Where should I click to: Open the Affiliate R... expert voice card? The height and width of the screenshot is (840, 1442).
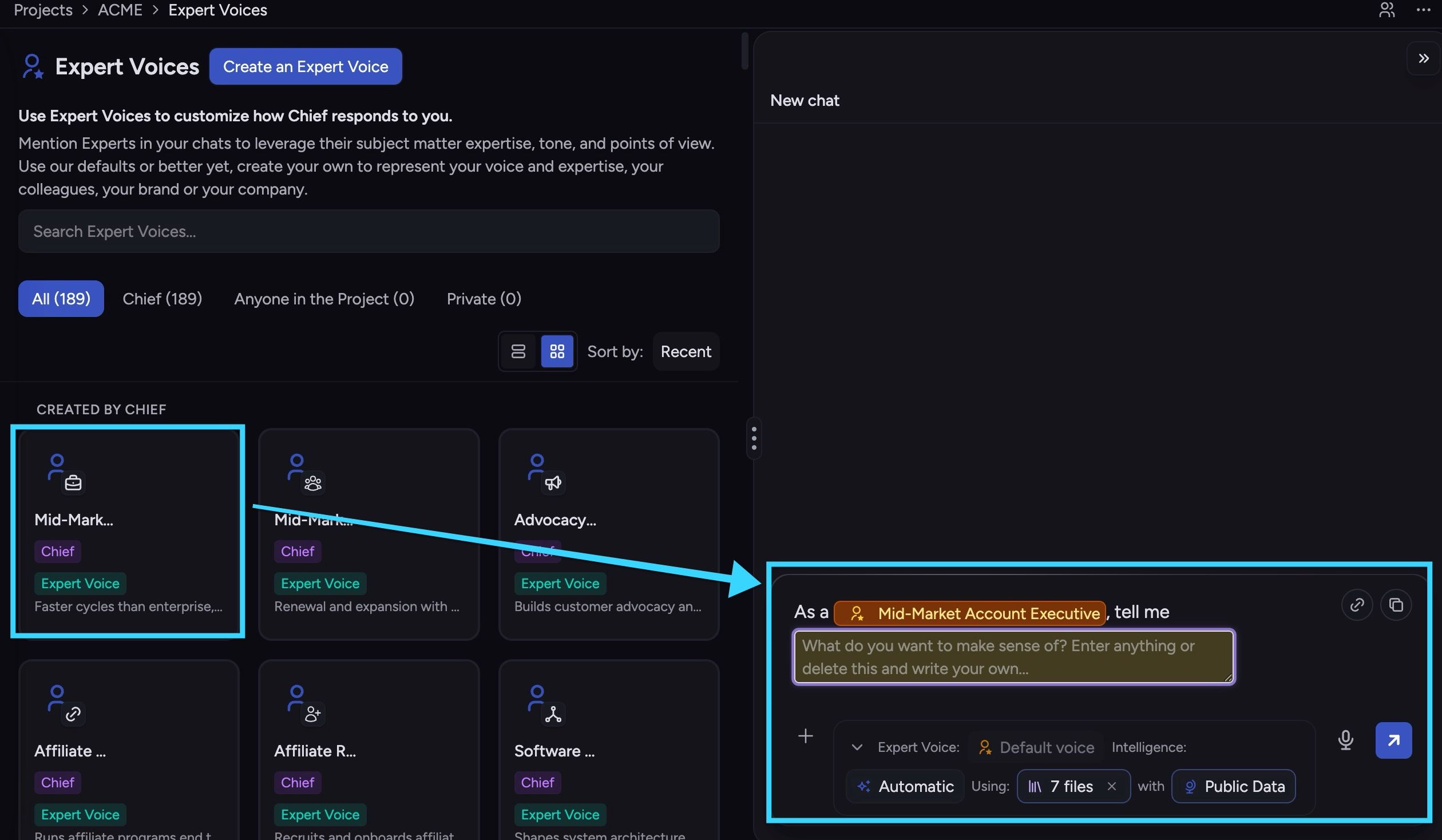(369, 751)
